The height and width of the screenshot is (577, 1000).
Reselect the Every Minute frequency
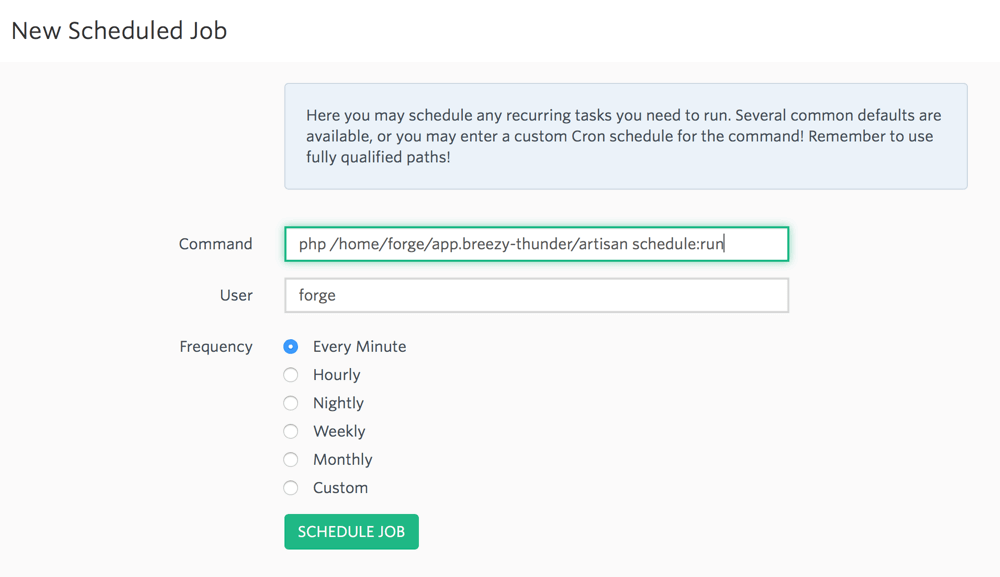click(x=290, y=346)
